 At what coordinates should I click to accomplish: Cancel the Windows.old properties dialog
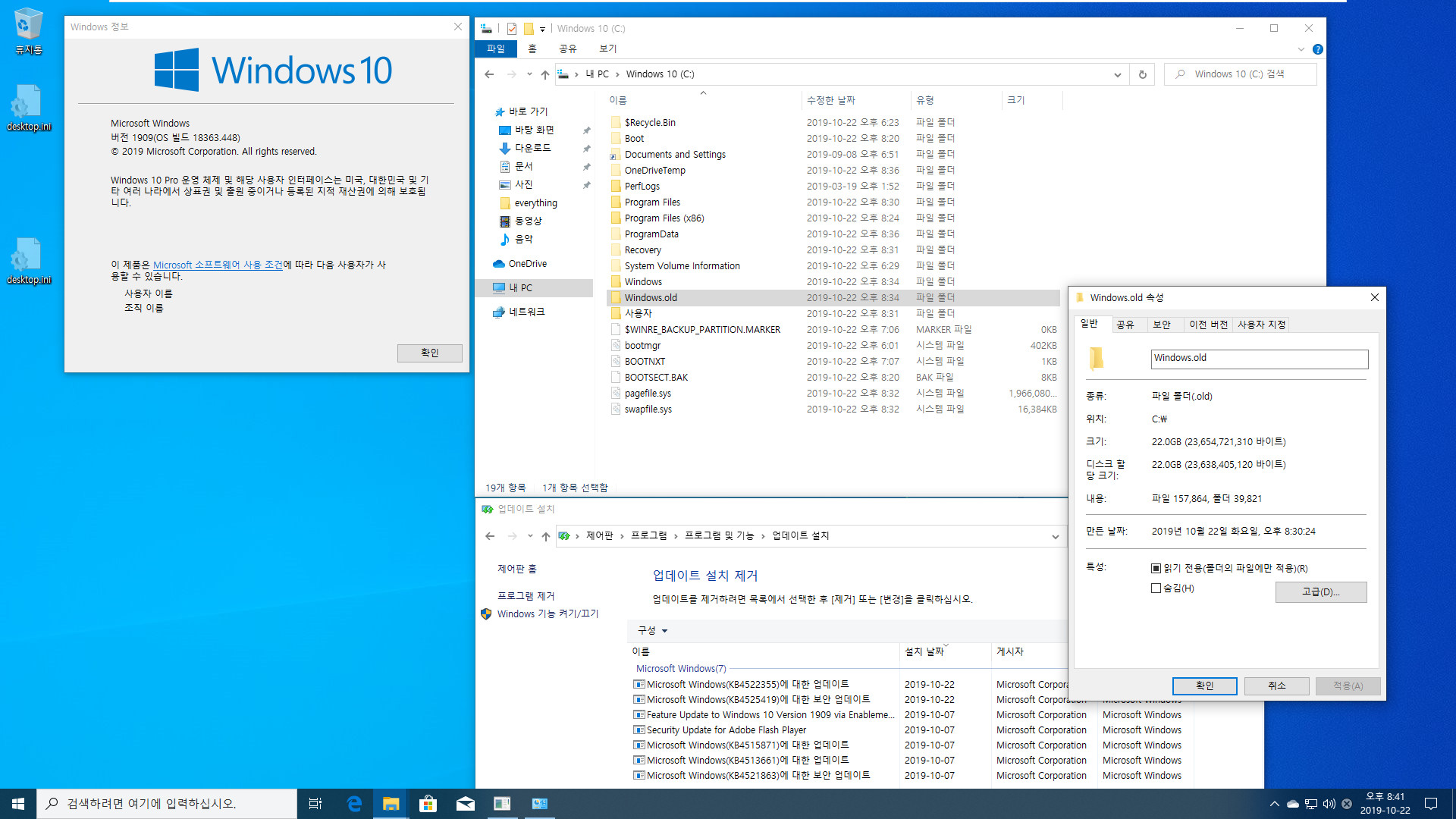1277,686
